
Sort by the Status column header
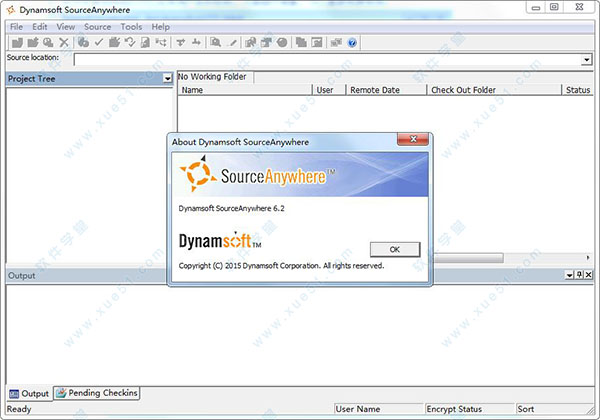point(578,90)
